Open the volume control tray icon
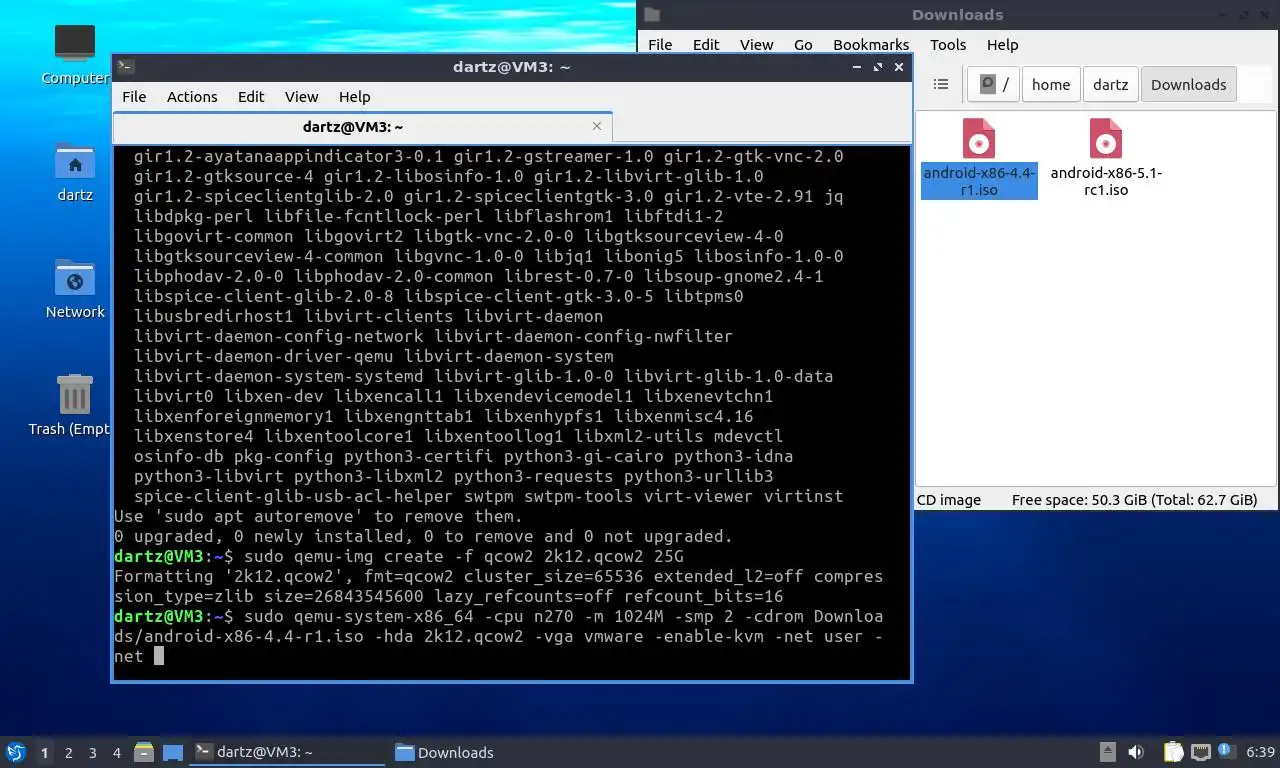The width and height of the screenshot is (1280, 768). 1136,752
